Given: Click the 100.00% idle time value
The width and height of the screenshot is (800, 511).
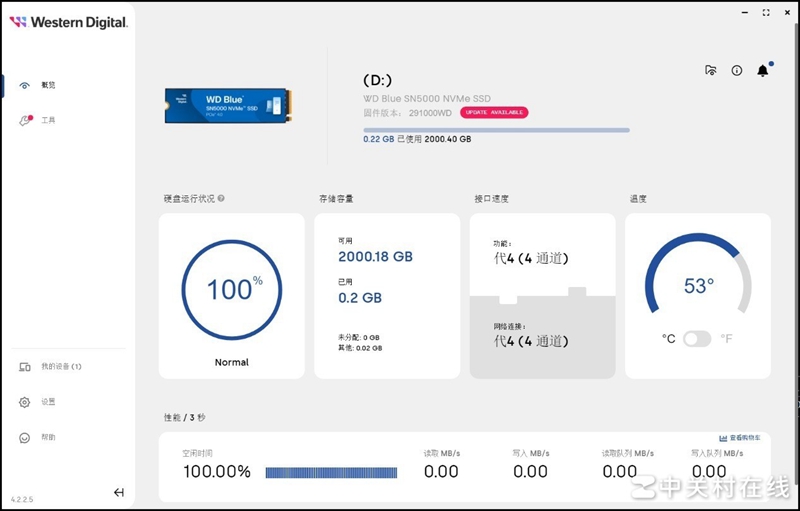Looking at the screenshot, I should [x=217, y=471].
